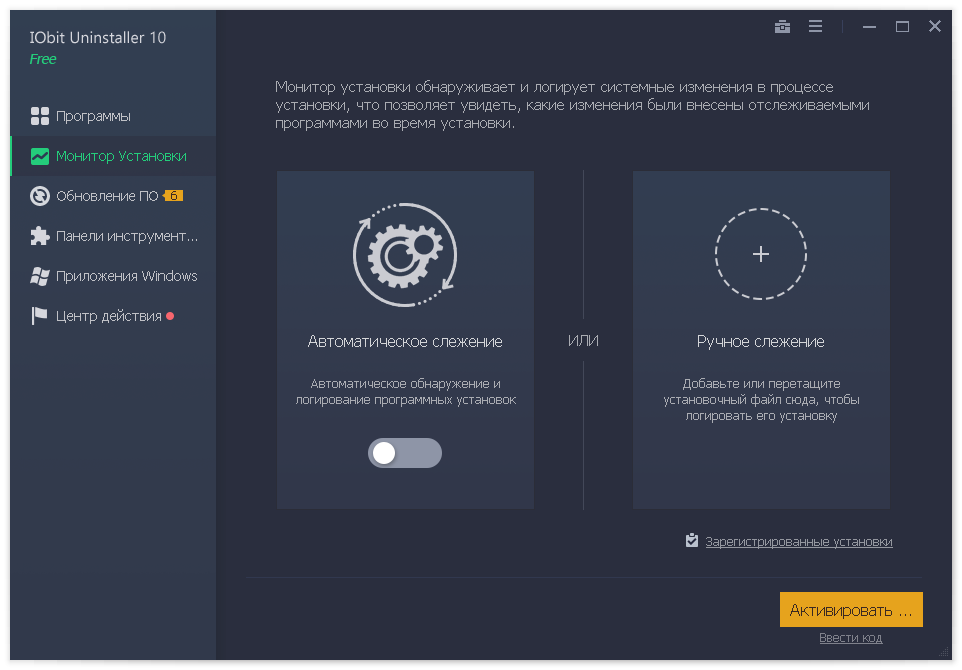Enable the Автоматическое слежение toggle switch
Image resolution: width=962 pixels, height=670 pixels.
[x=405, y=453]
